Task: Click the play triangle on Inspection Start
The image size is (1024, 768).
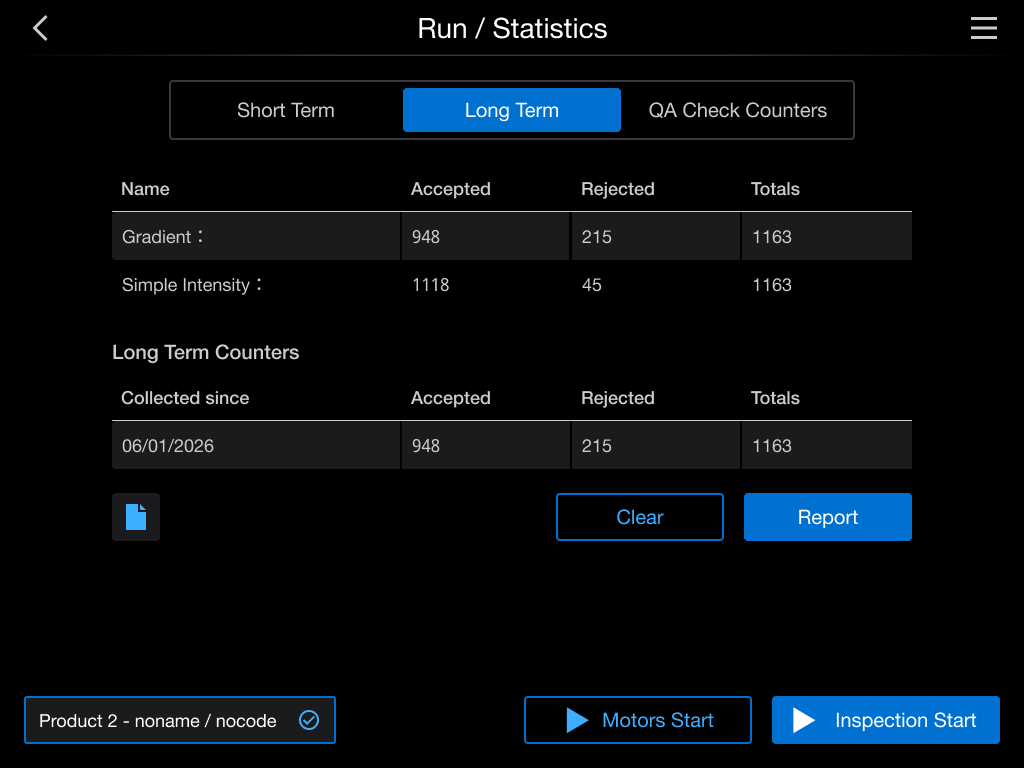Action: point(803,720)
